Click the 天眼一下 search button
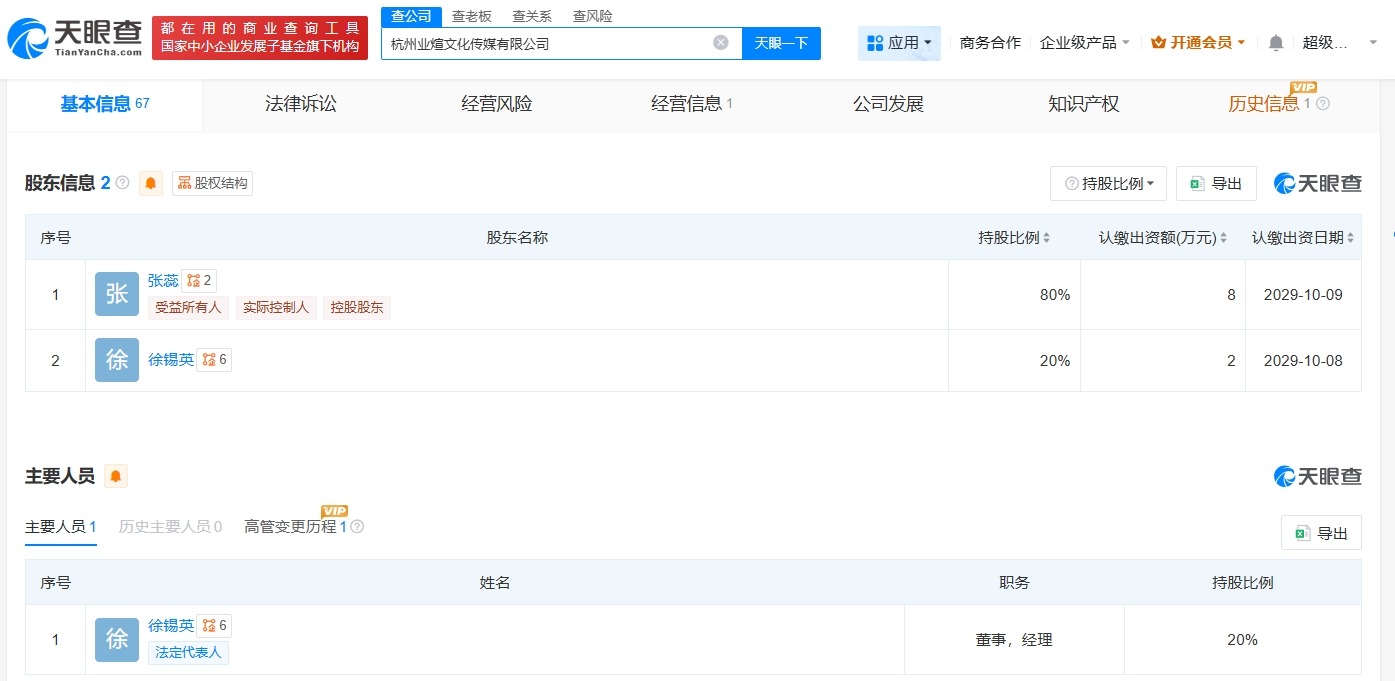 pos(781,42)
